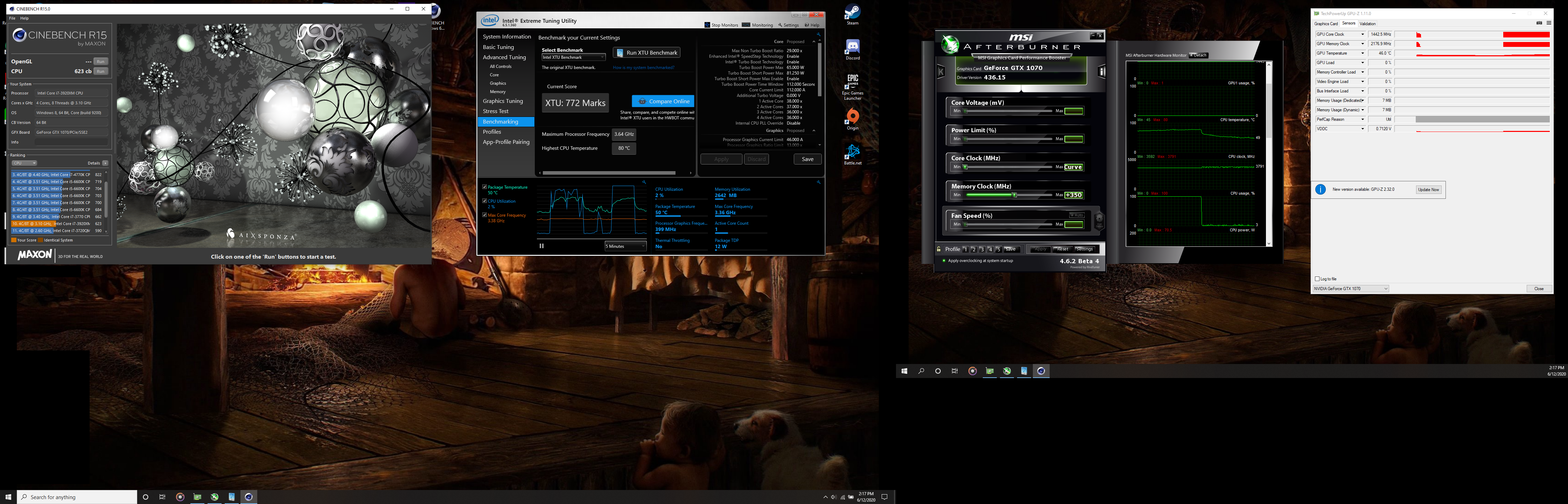Click wrench icon above XTU monitor stats
Viewport: 1568px width, 504px height.
click(819, 181)
